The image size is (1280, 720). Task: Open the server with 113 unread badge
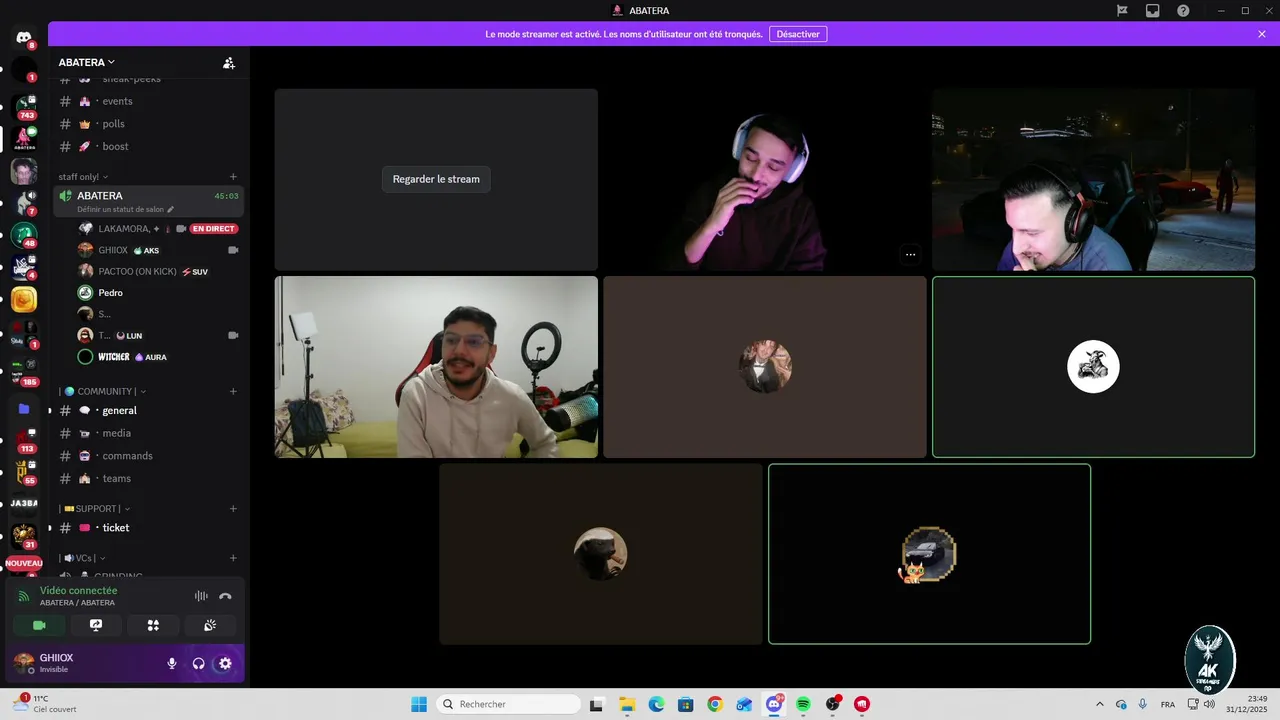(24, 440)
